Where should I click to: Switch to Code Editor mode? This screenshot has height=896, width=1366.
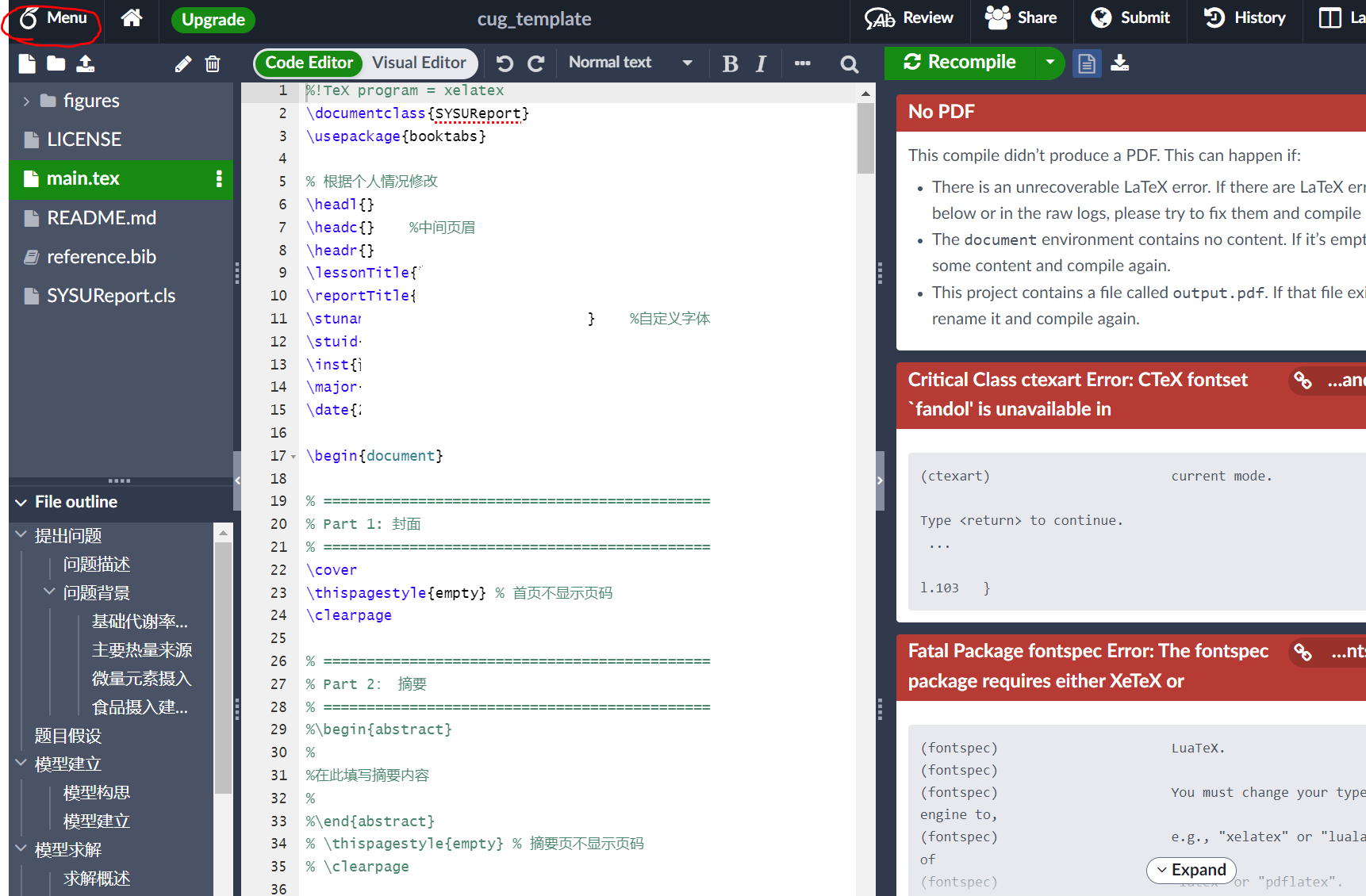click(309, 63)
